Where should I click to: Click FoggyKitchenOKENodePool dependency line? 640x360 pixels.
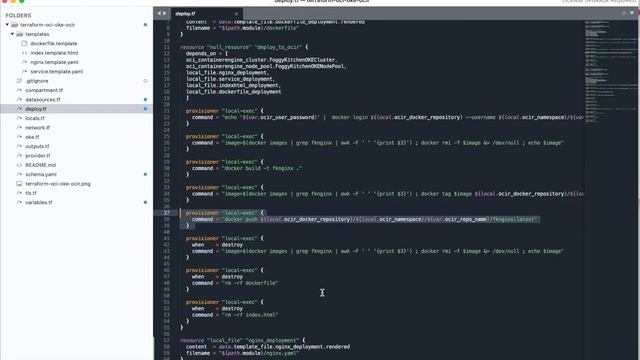click(266, 67)
